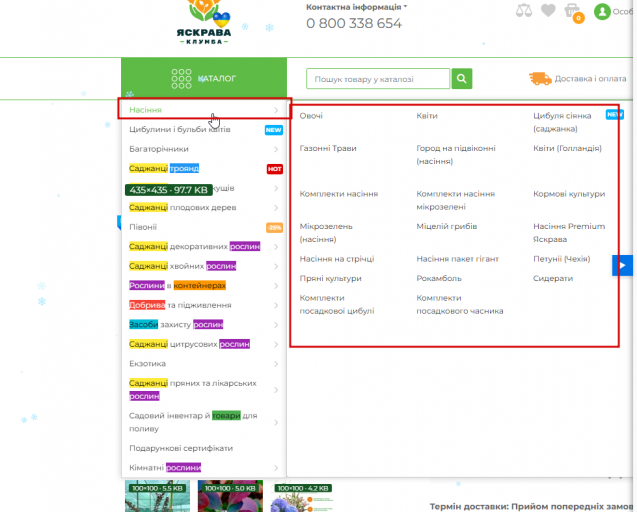Expand the Засоби захисту рослин chevron
637x512 pixels.
(276, 325)
